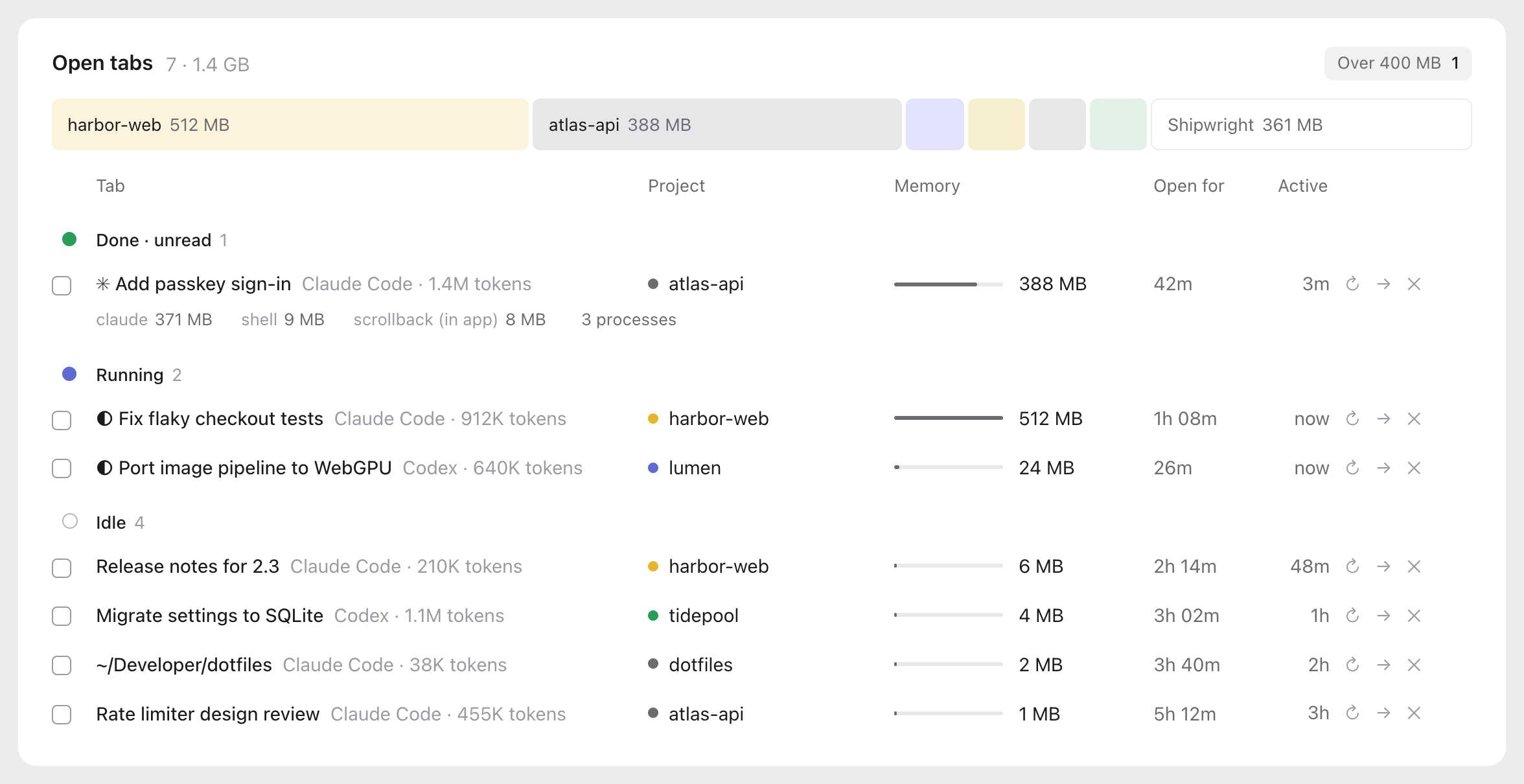Close Release notes for 2.3 tab
The width and height of the screenshot is (1524, 784).
pos(1414,566)
